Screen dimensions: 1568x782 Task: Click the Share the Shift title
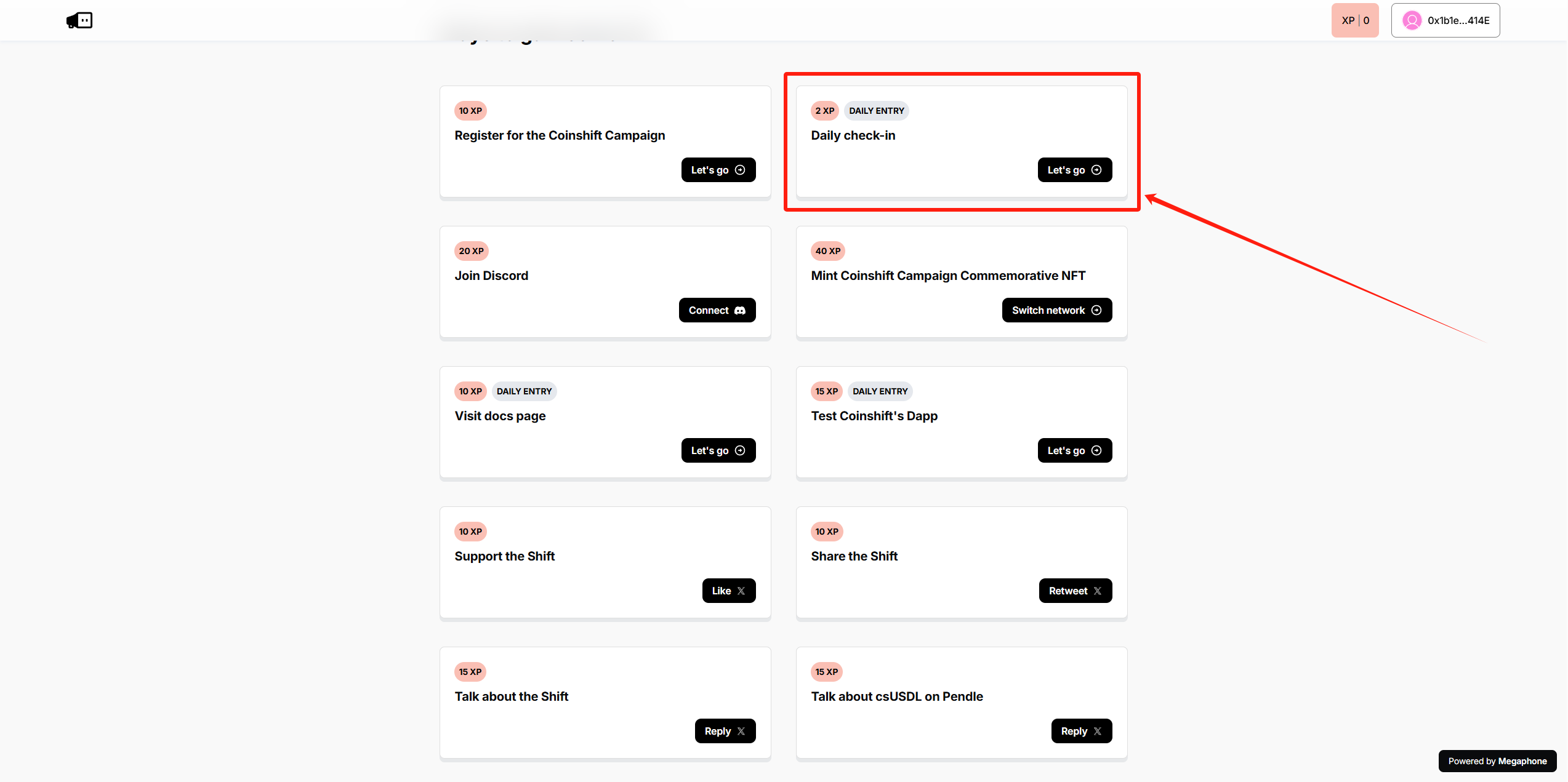coord(854,556)
